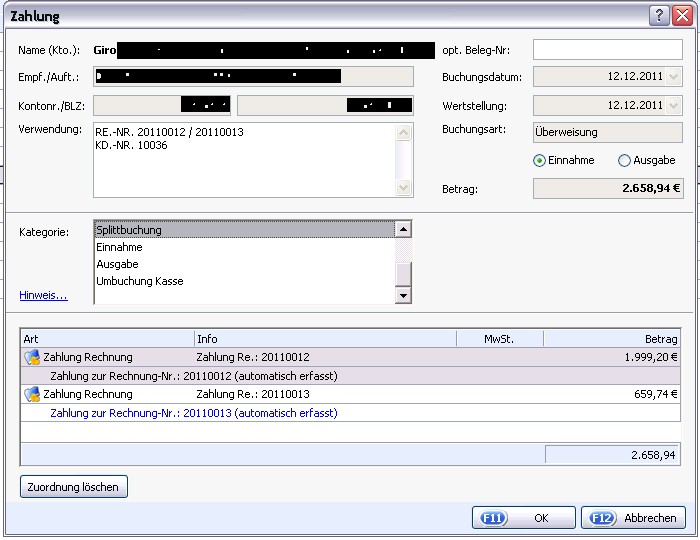This screenshot has height=540, width=700.
Task: Close the Zahlung dialog window
Action: coord(682,16)
